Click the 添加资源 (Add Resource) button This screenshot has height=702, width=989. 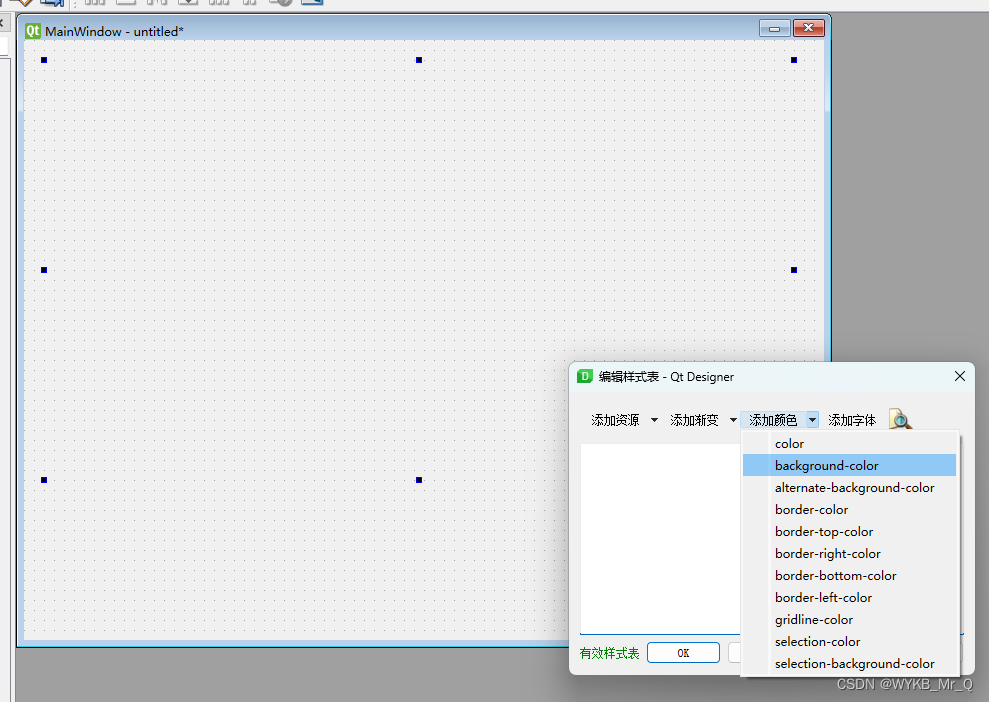pyautogui.click(x=615, y=420)
